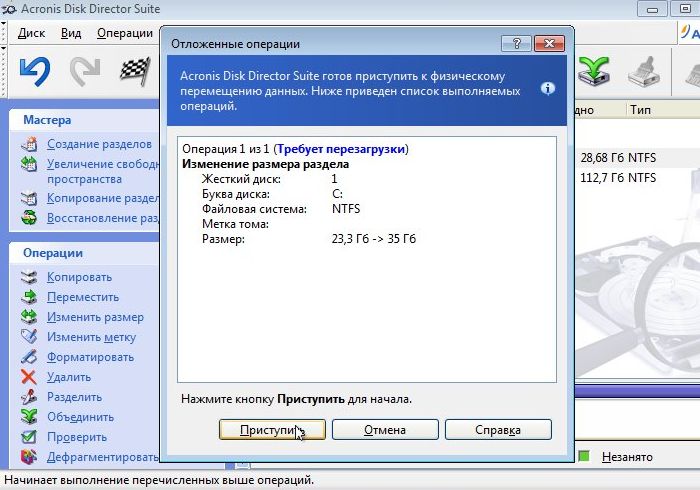Screen dimensions: 700x490
Task: Click the Разделить operation icon
Action: coord(29,397)
